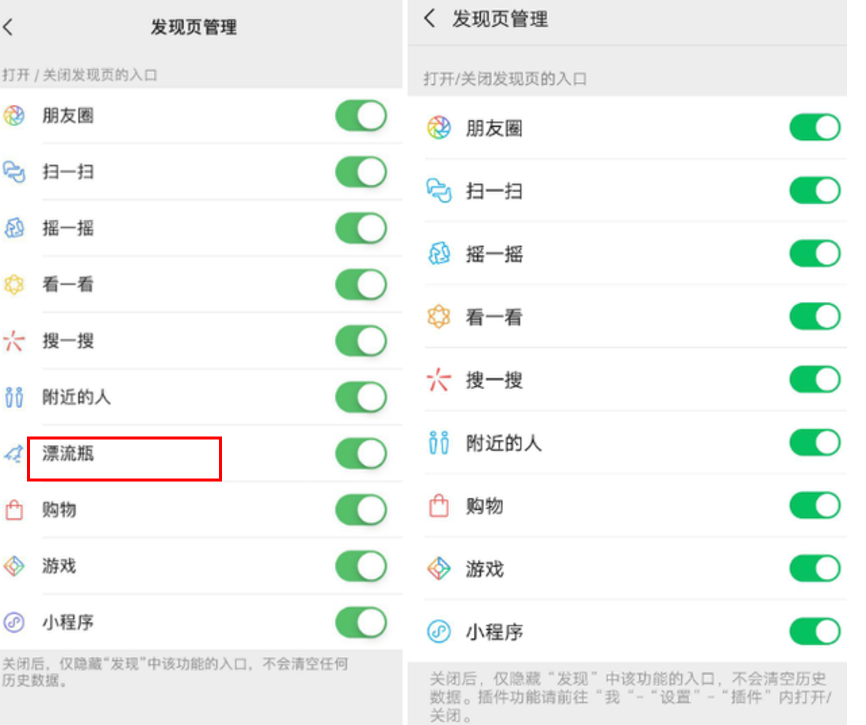Select 游戏 label on right screen
This screenshot has height=725, width=866.
click(x=485, y=569)
